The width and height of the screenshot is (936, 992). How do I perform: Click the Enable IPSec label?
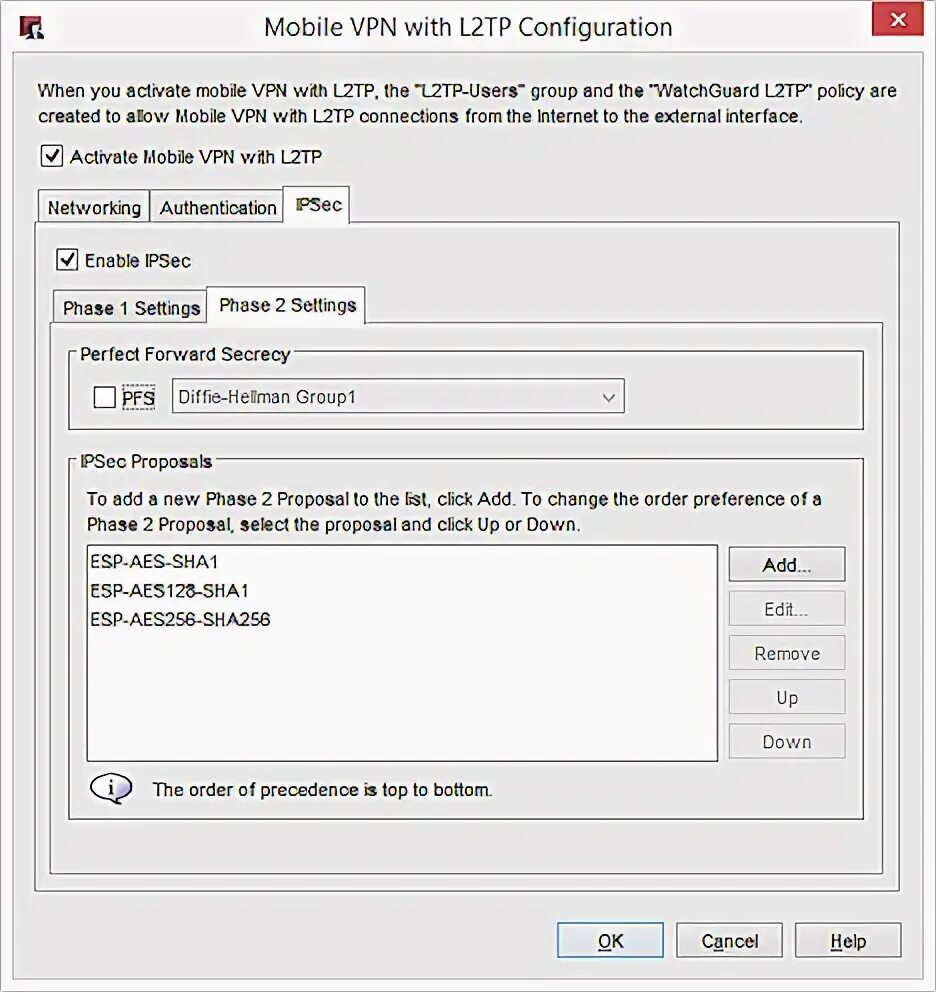click(137, 260)
